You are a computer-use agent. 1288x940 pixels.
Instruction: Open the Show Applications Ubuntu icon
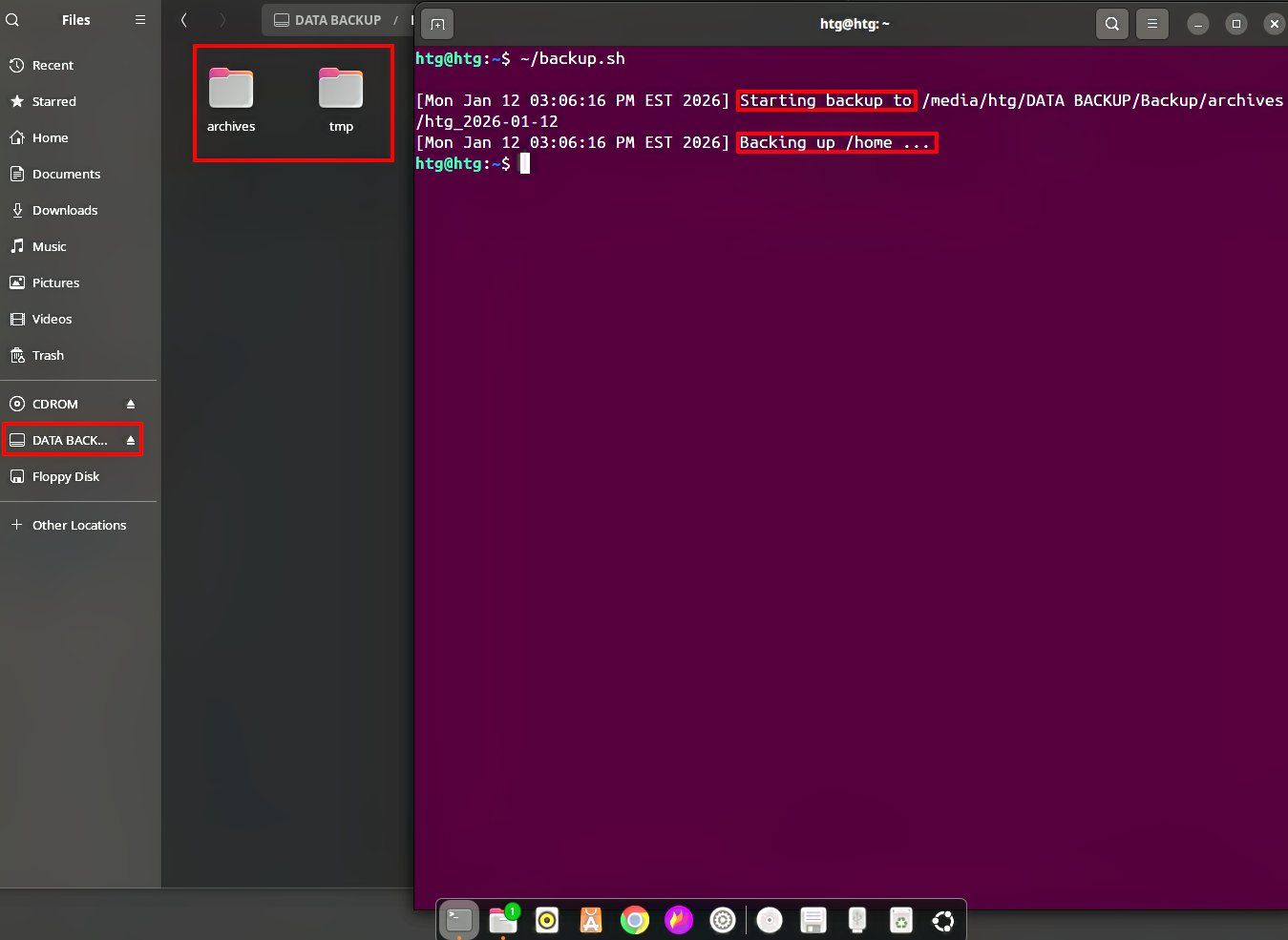pyautogui.click(x=943, y=919)
